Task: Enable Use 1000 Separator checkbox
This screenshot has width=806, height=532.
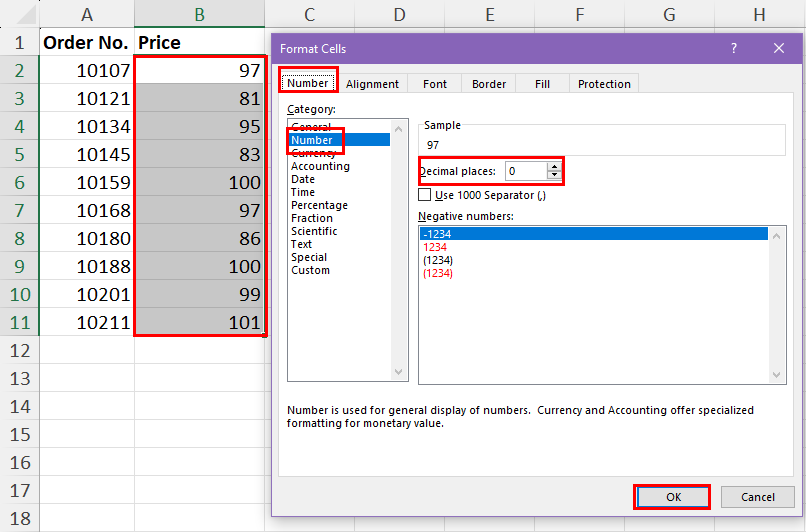Action: click(425, 195)
